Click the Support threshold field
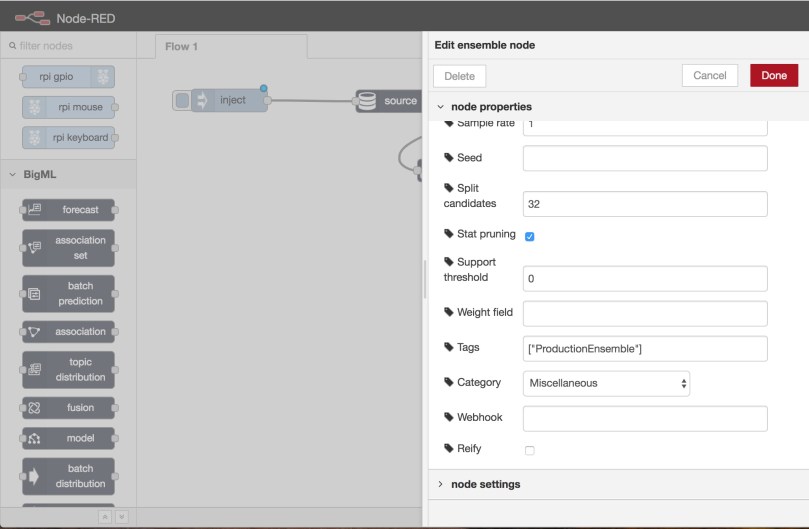This screenshot has height=529, width=809. [645, 279]
